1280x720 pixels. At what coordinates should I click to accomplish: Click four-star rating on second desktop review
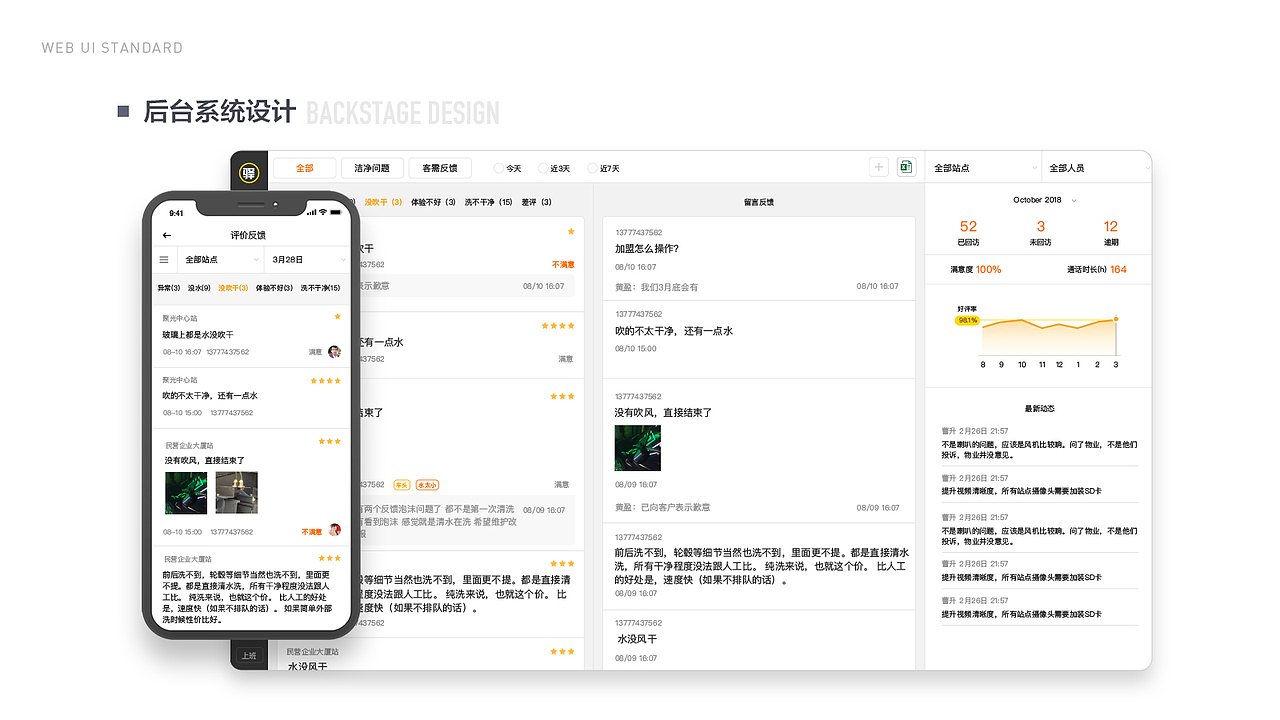[558, 326]
